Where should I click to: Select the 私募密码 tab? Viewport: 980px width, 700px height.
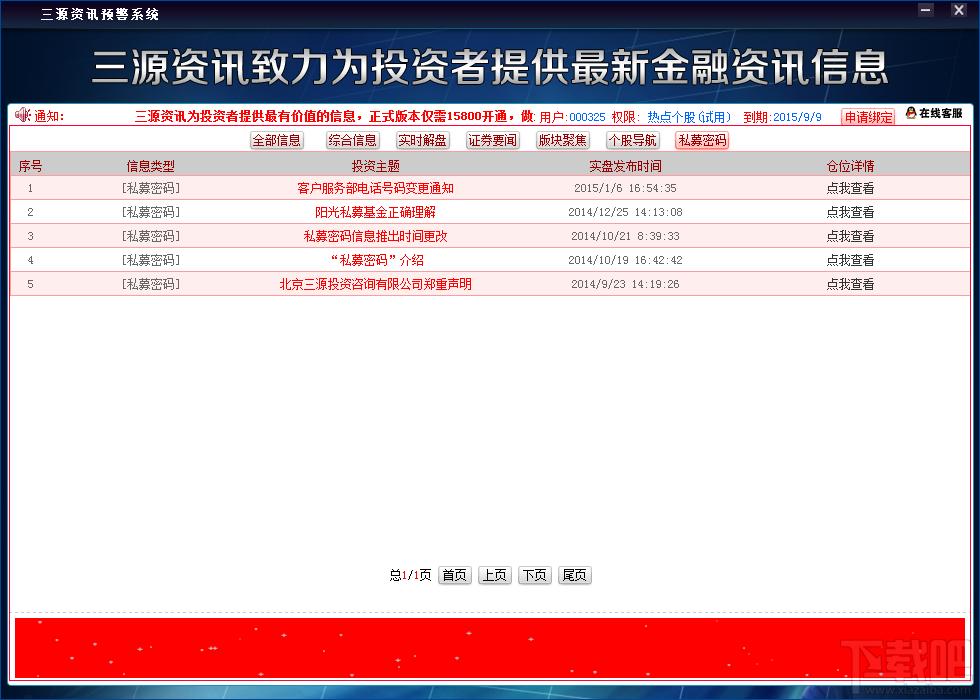(x=702, y=141)
